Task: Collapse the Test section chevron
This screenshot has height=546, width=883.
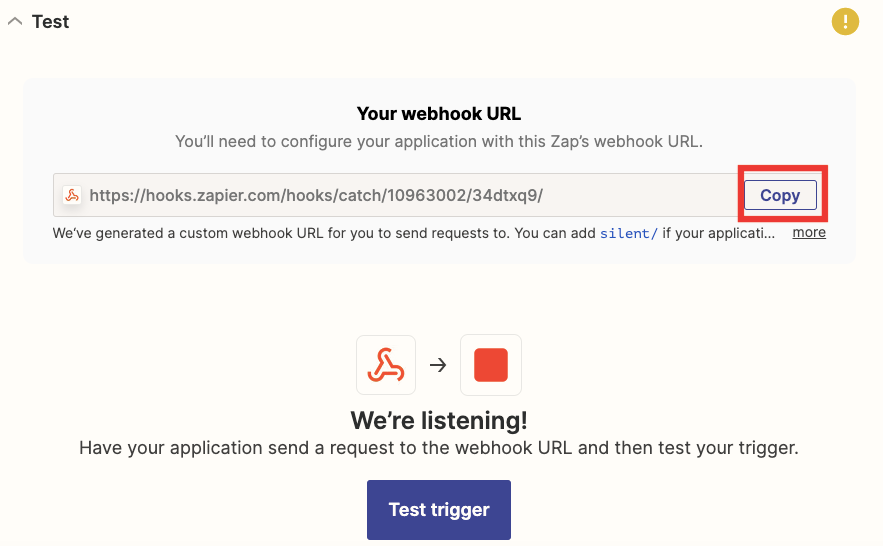Action: (x=15, y=21)
